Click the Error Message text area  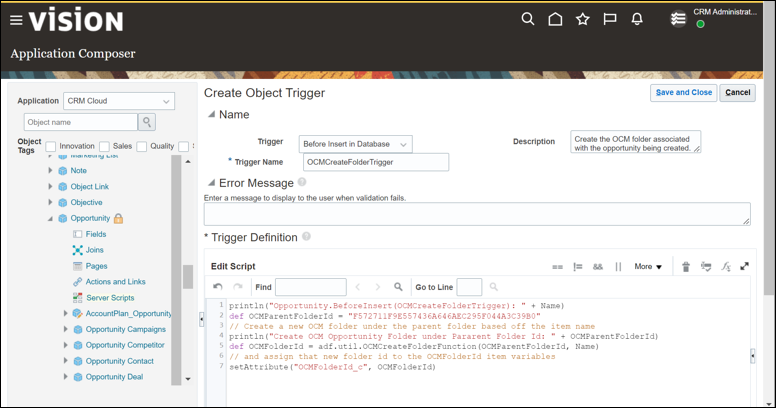(477, 214)
